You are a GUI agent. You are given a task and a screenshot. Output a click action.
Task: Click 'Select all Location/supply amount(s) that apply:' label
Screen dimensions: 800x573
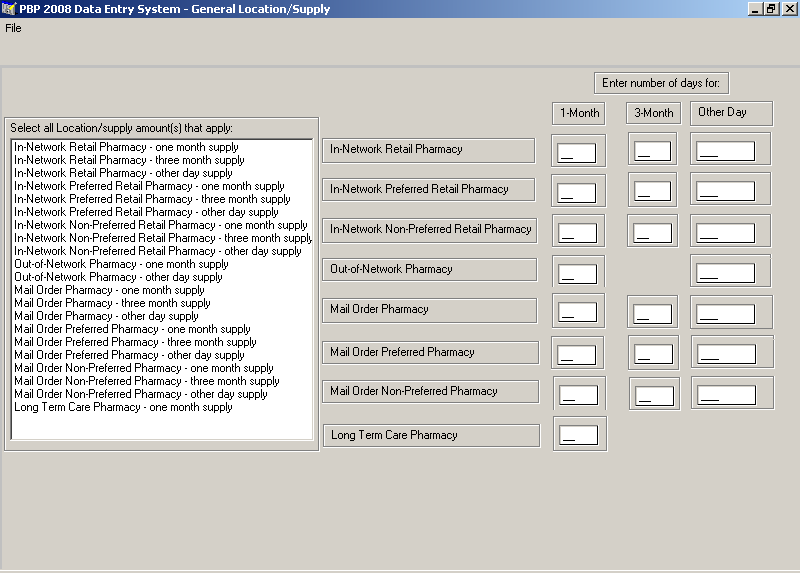[x=121, y=128]
